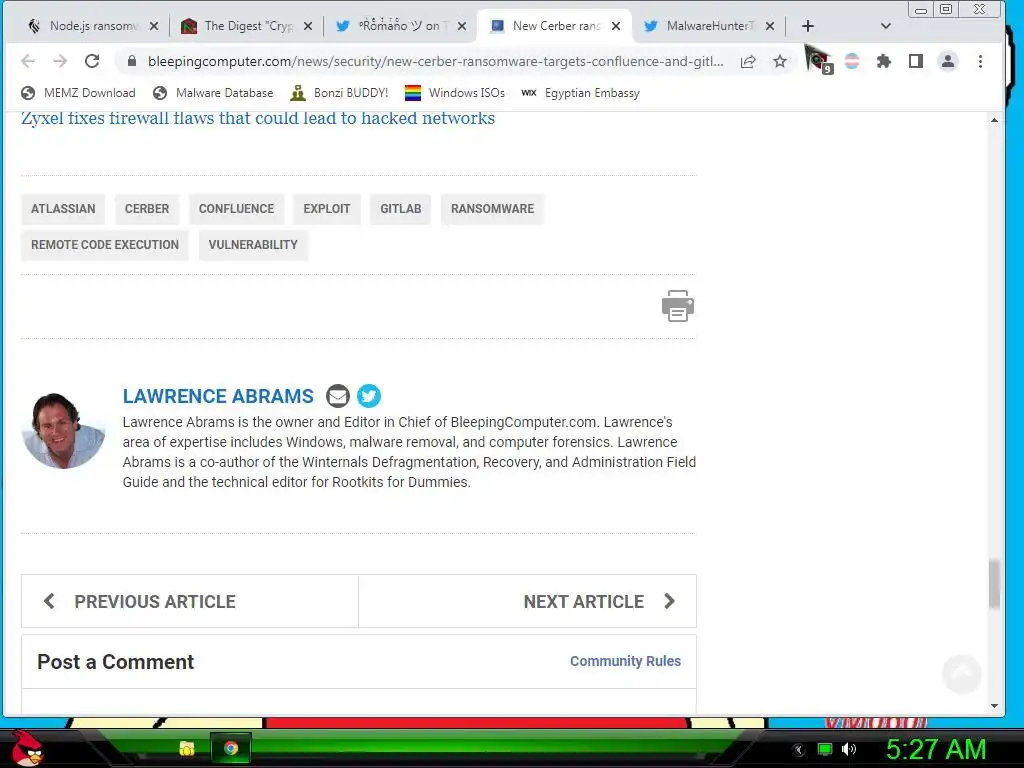Open the Windows ISOs bookmark
Image resolution: width=1024 pixels, height=768 pixels.
pos(455,93)
